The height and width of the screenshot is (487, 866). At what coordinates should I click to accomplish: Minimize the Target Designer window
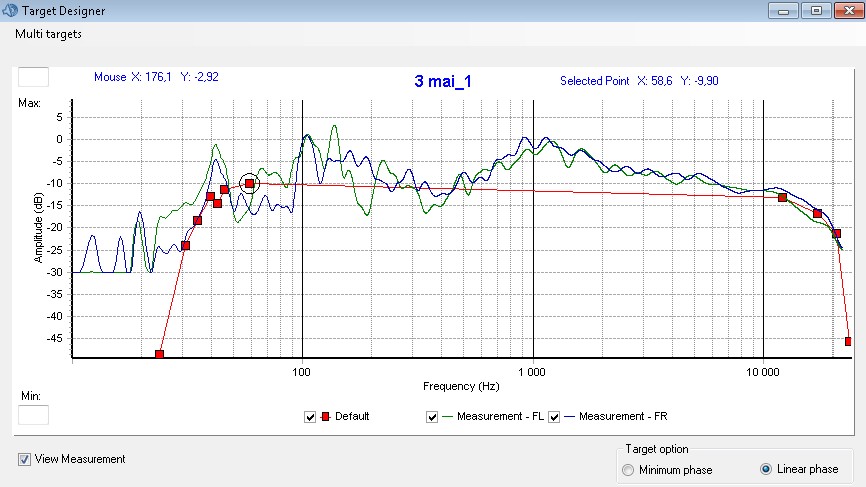[783, 10]
